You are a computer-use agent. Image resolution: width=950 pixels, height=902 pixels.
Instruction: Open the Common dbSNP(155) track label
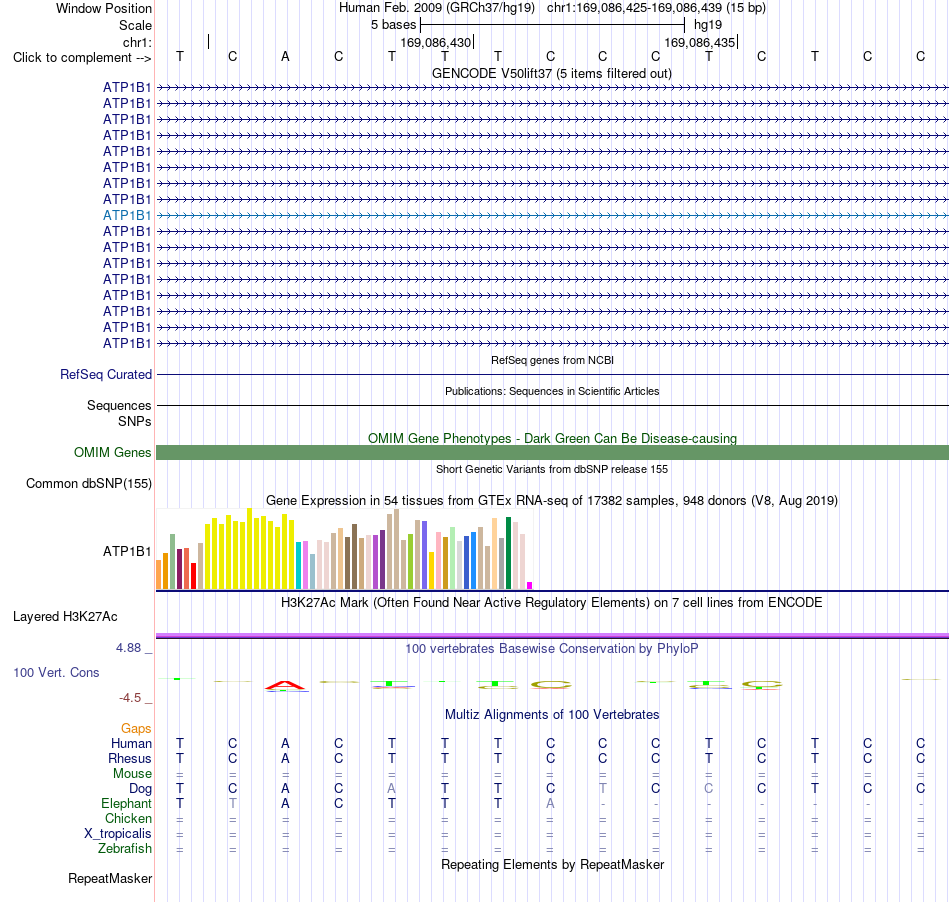pyautogui.click(x=89, y=483)
